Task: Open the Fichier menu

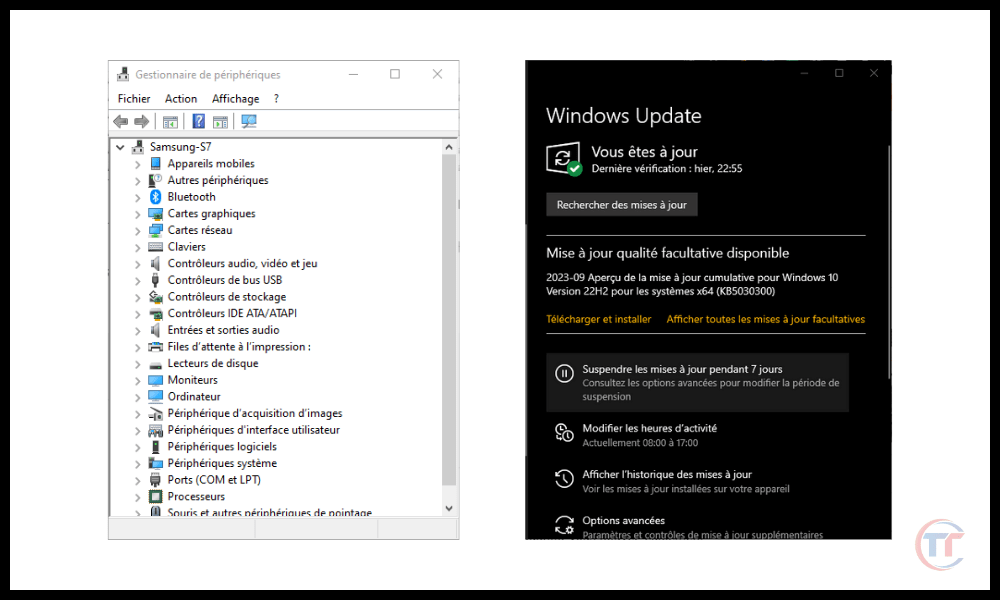Action: [134, 99]
